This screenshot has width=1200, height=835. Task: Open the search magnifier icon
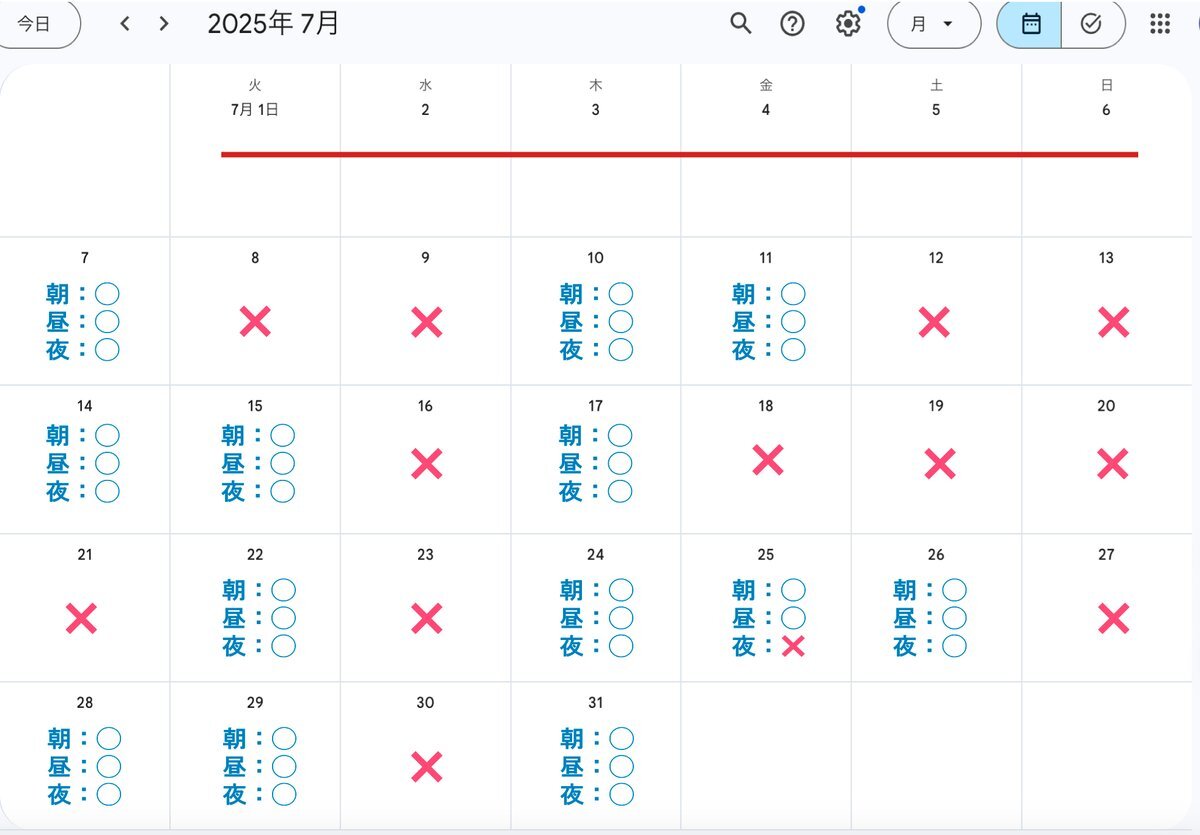tap(740, 24)
